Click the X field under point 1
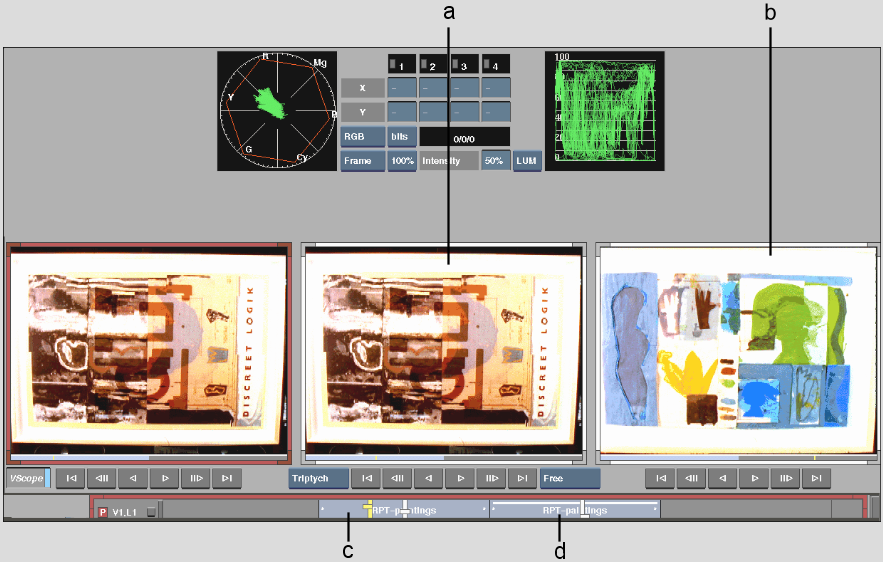Viewport: 883px width, 562px height. pos(402,88)
